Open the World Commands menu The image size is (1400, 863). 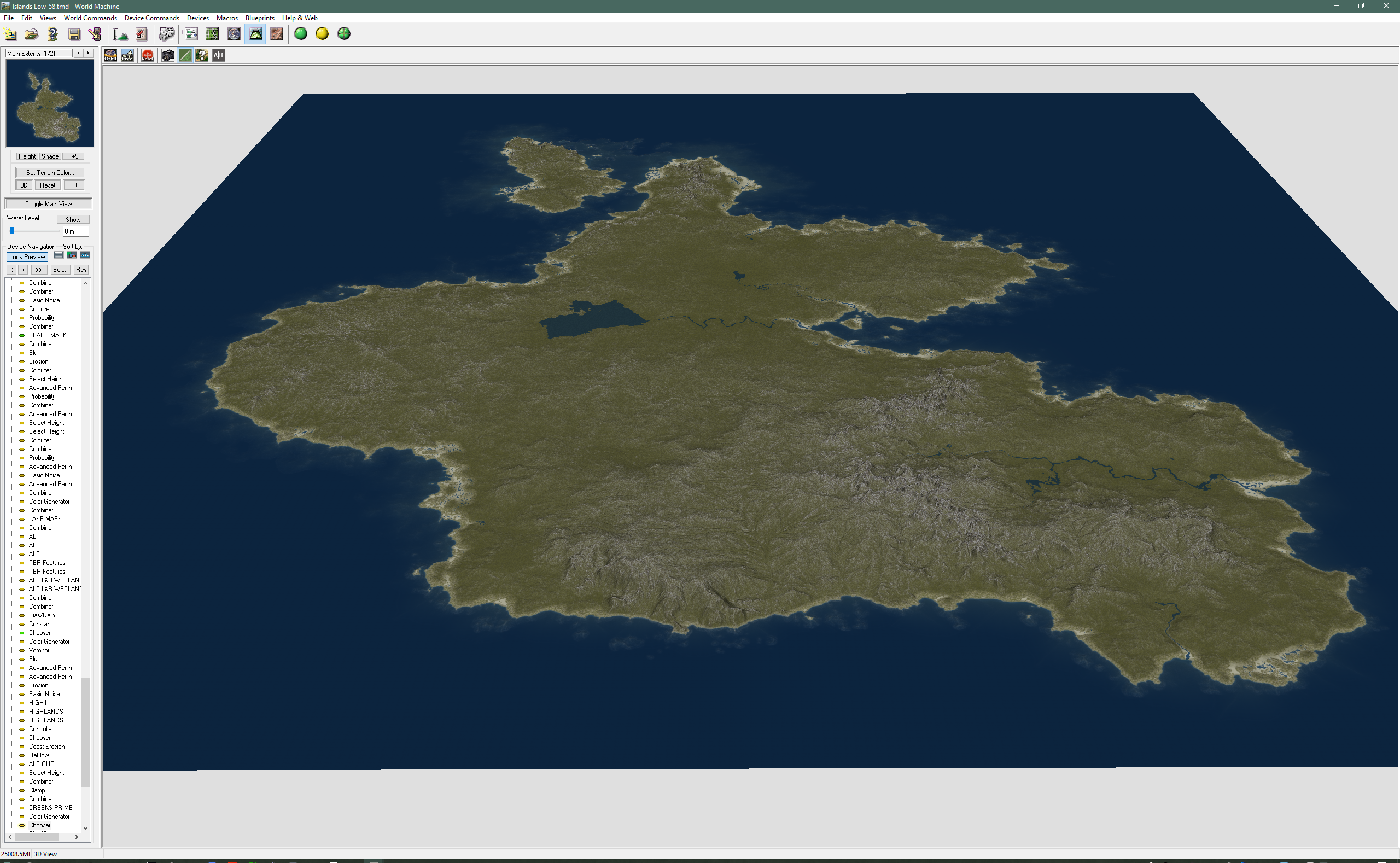tap(90, 18)
